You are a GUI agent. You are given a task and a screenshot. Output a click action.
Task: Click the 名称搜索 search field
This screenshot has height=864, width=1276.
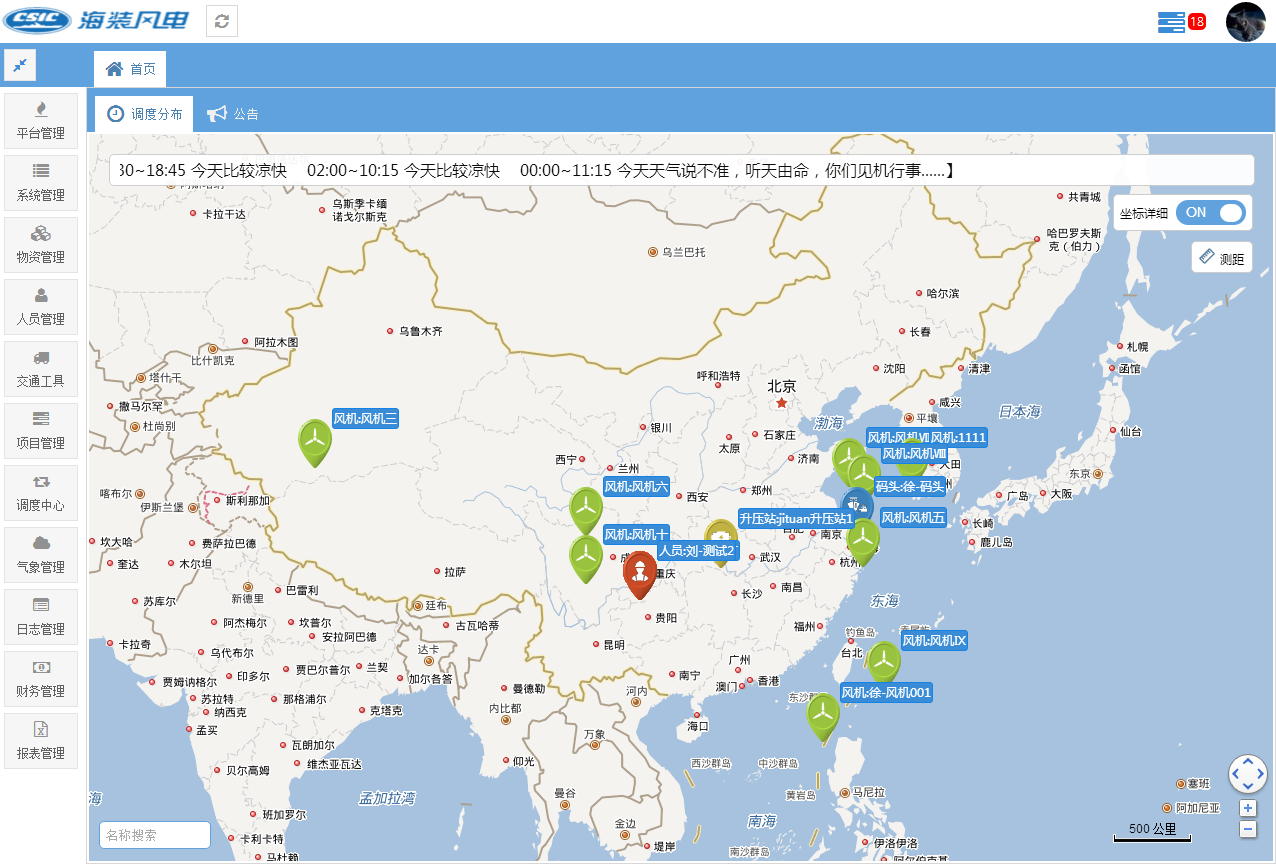coord(155,835)
